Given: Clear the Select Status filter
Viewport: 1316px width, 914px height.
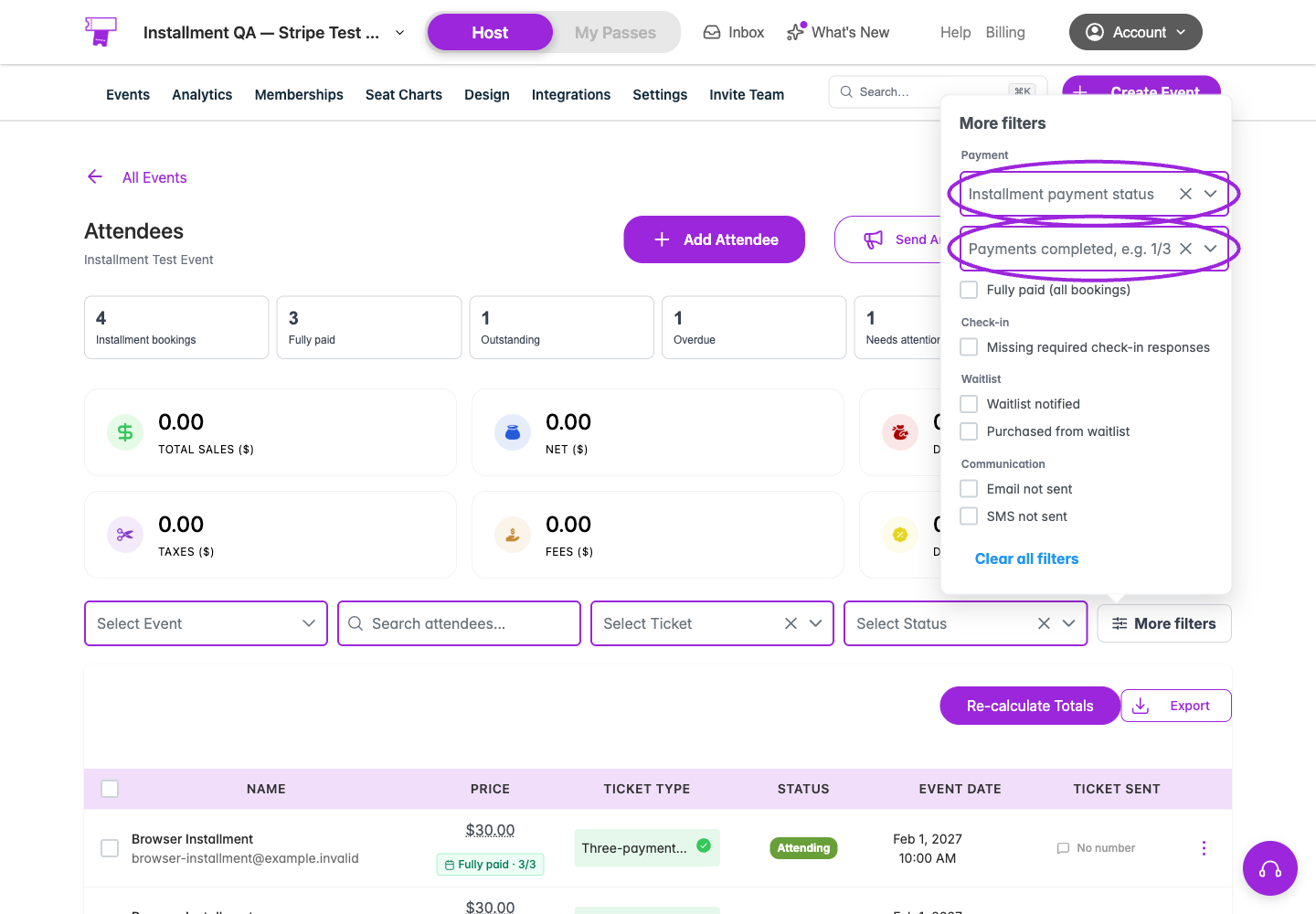Looking at the screenshot, I should coord(1044,623).
